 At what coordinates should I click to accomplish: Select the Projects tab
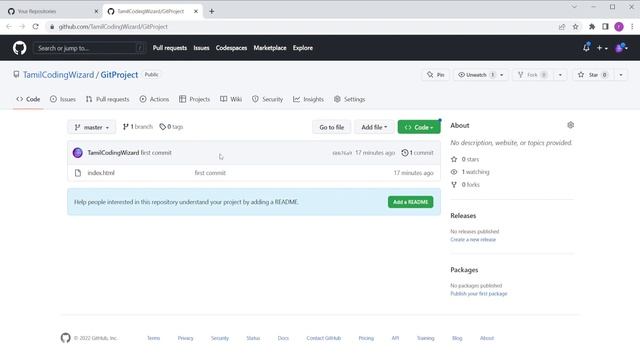194,99
